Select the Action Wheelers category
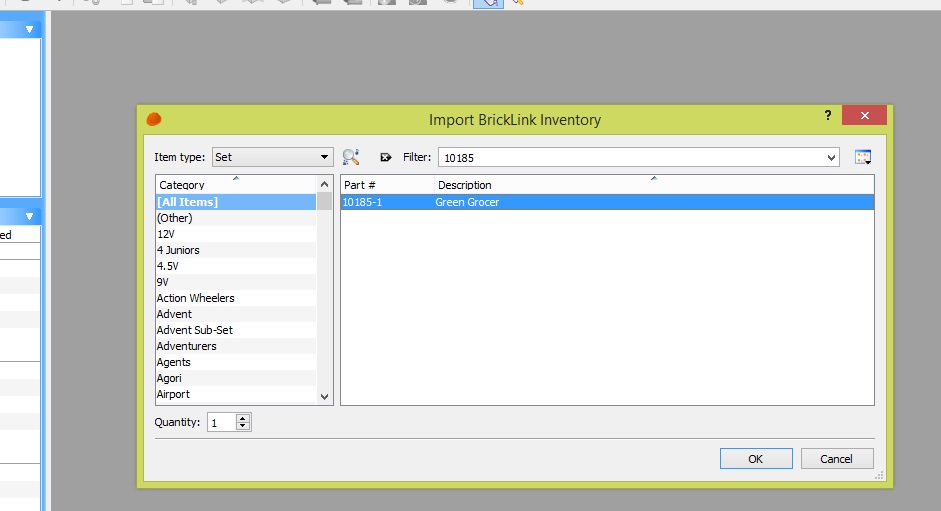 236,298
